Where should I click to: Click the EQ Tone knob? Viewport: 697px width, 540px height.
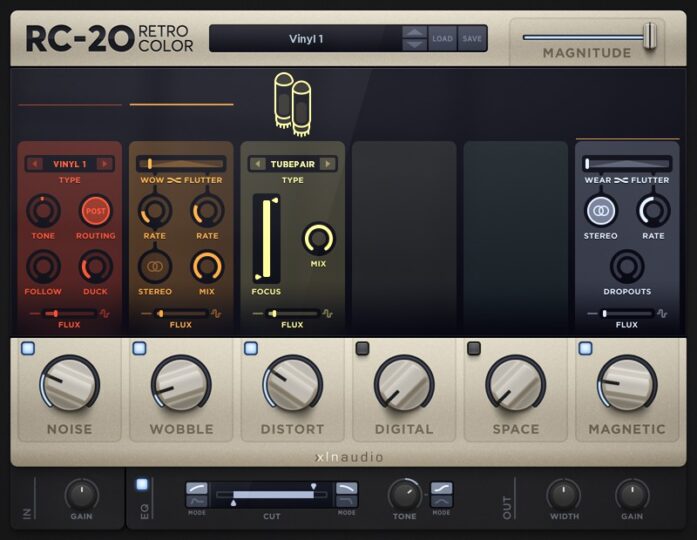point(405,495)
